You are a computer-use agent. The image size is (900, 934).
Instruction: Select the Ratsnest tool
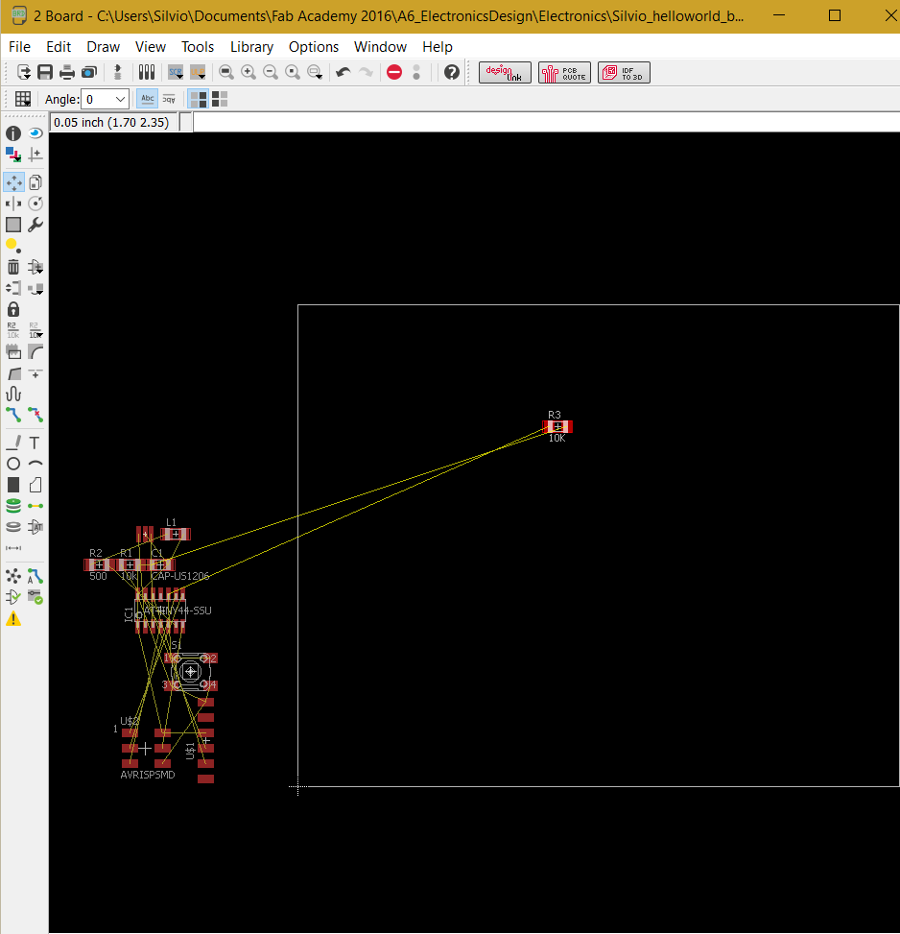pyautogui.click(x=13, y=576)
